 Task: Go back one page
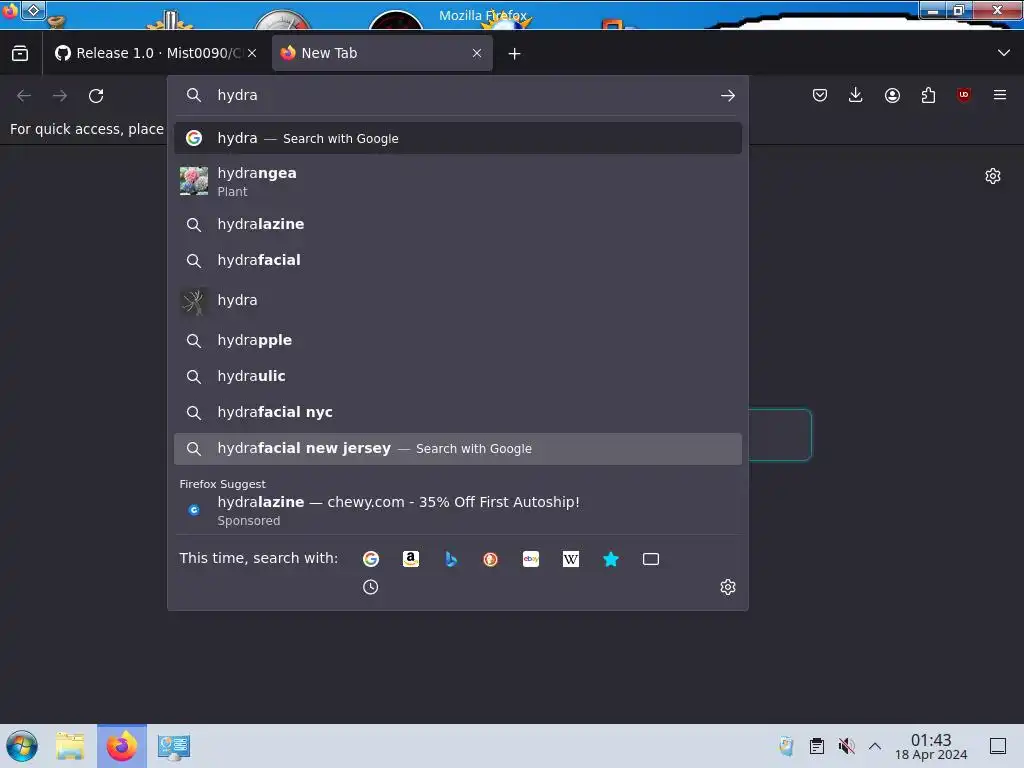click(x=24, y=96)
